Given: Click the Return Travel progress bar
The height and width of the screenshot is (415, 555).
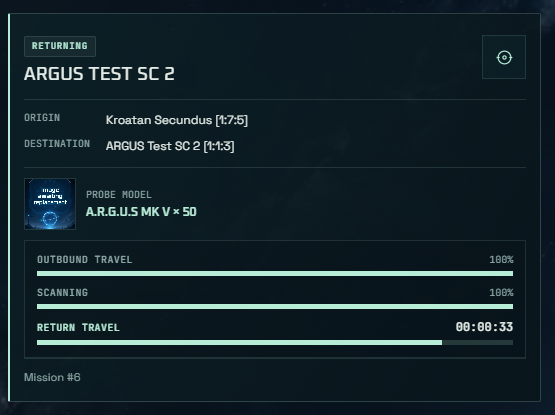Looking at the screenshot, I should pos(275,342).
